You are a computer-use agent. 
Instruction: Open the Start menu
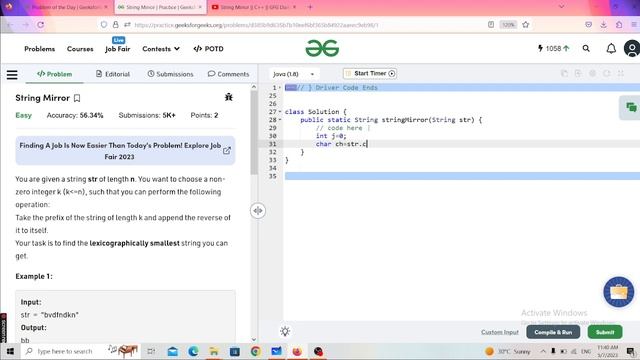coord(10,351)
